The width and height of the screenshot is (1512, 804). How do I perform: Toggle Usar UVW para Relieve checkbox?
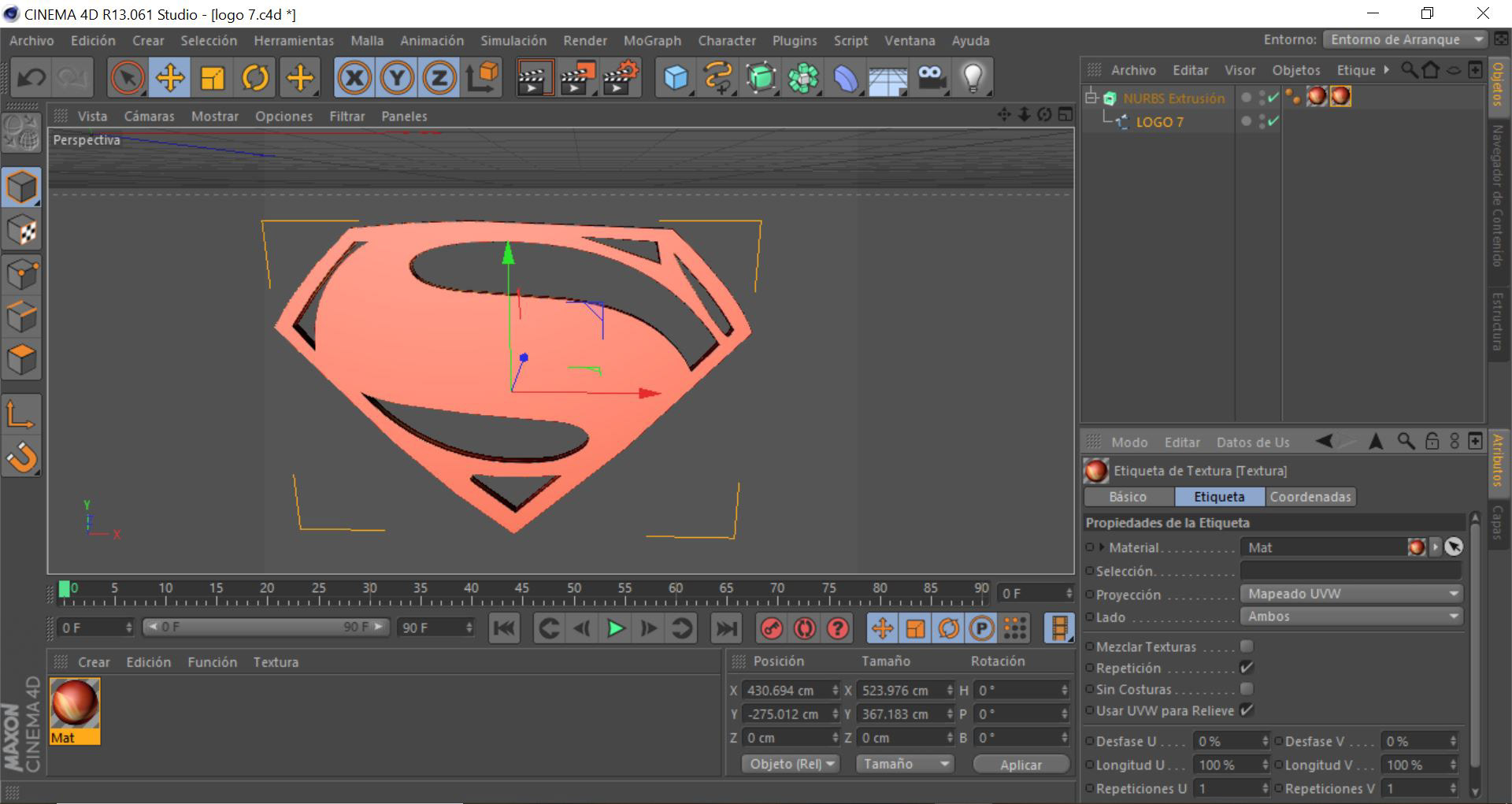click(1246, 710)
